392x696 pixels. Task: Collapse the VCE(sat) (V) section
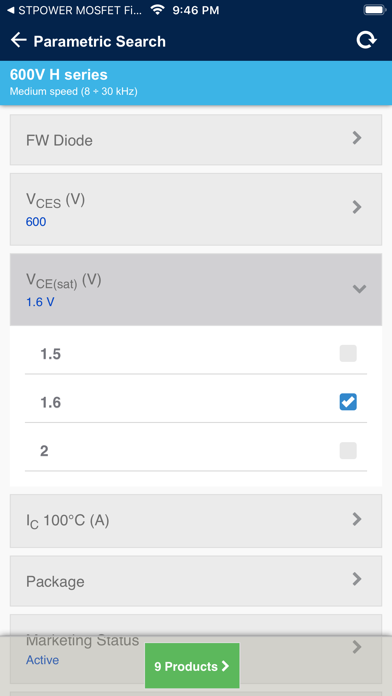tap(196, 289)
